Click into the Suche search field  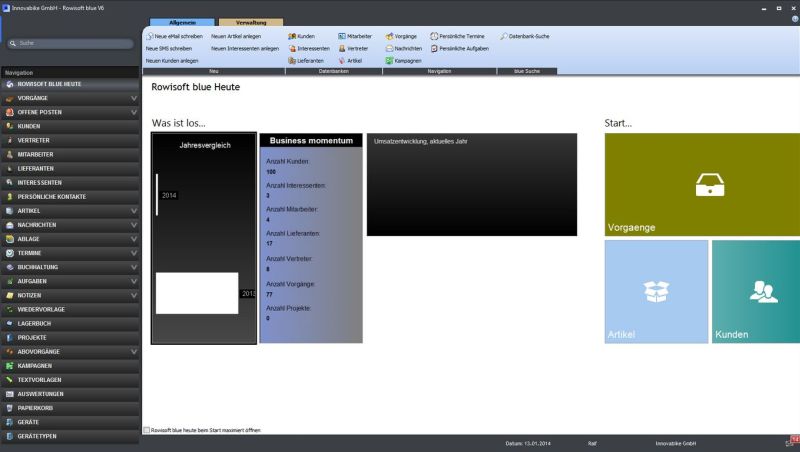[70, 43]
